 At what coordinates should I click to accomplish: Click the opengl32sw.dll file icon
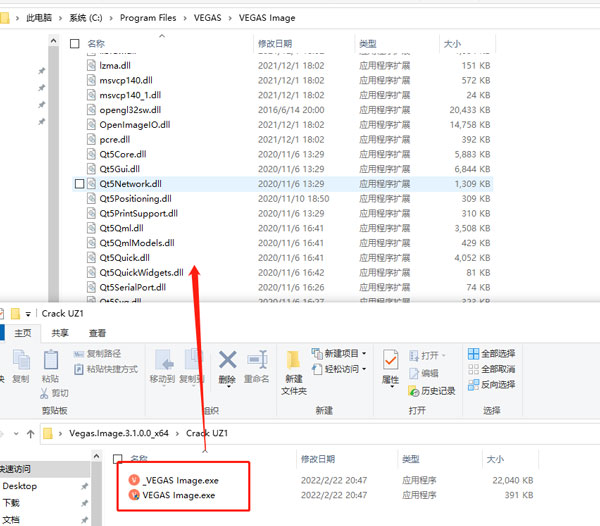click(x=91, y=110)
